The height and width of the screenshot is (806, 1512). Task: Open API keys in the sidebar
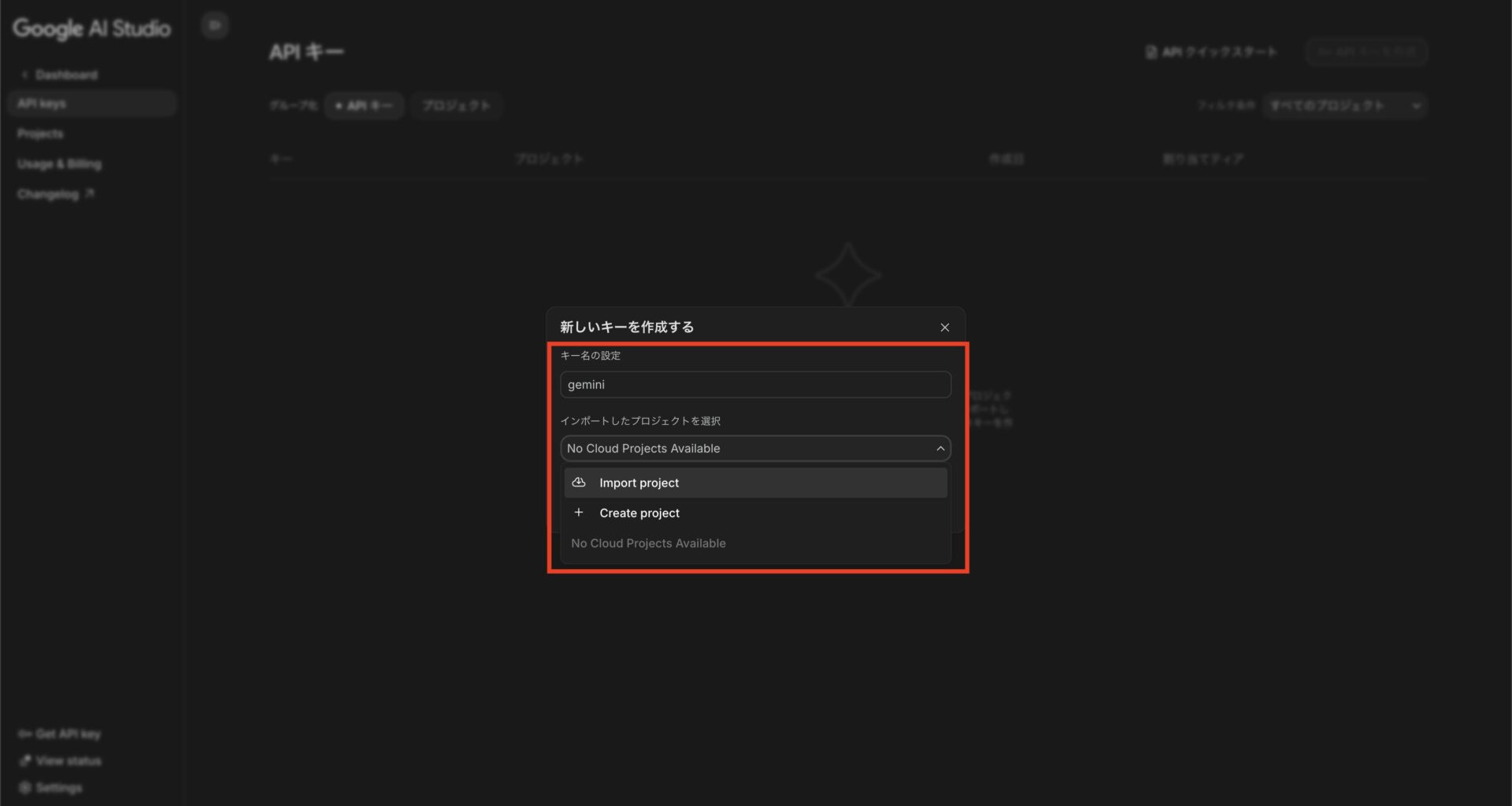pos(43,104)
